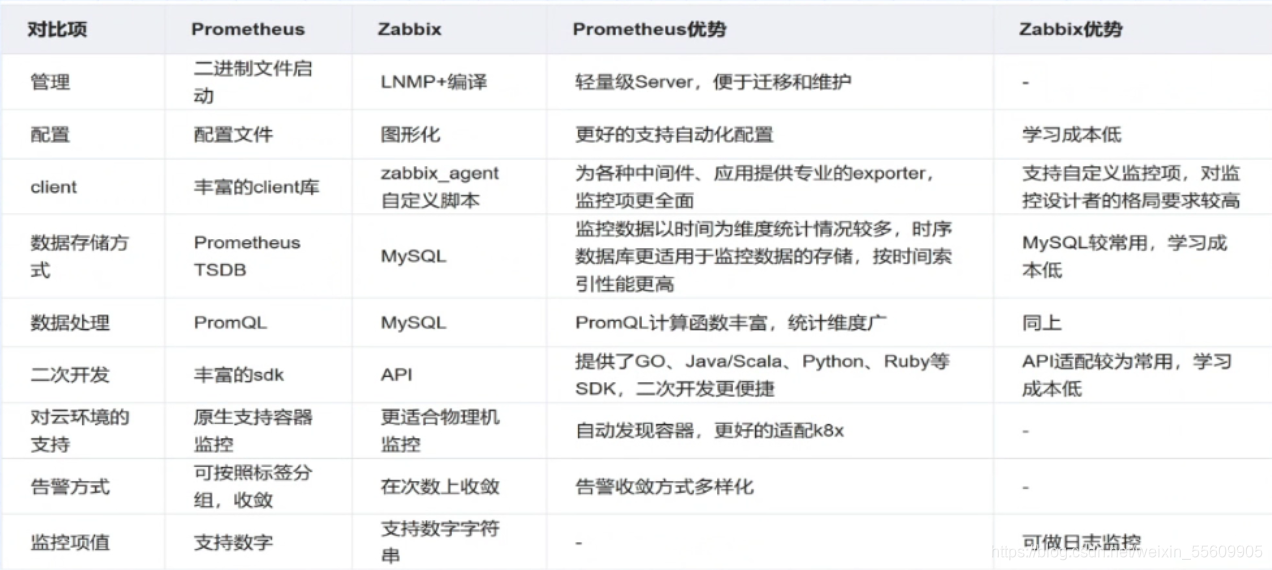Select the cell '可按照标签分组，收敛'
Image resolution: width=1272 pixels, height=570 pixels.
click(253, 486)
